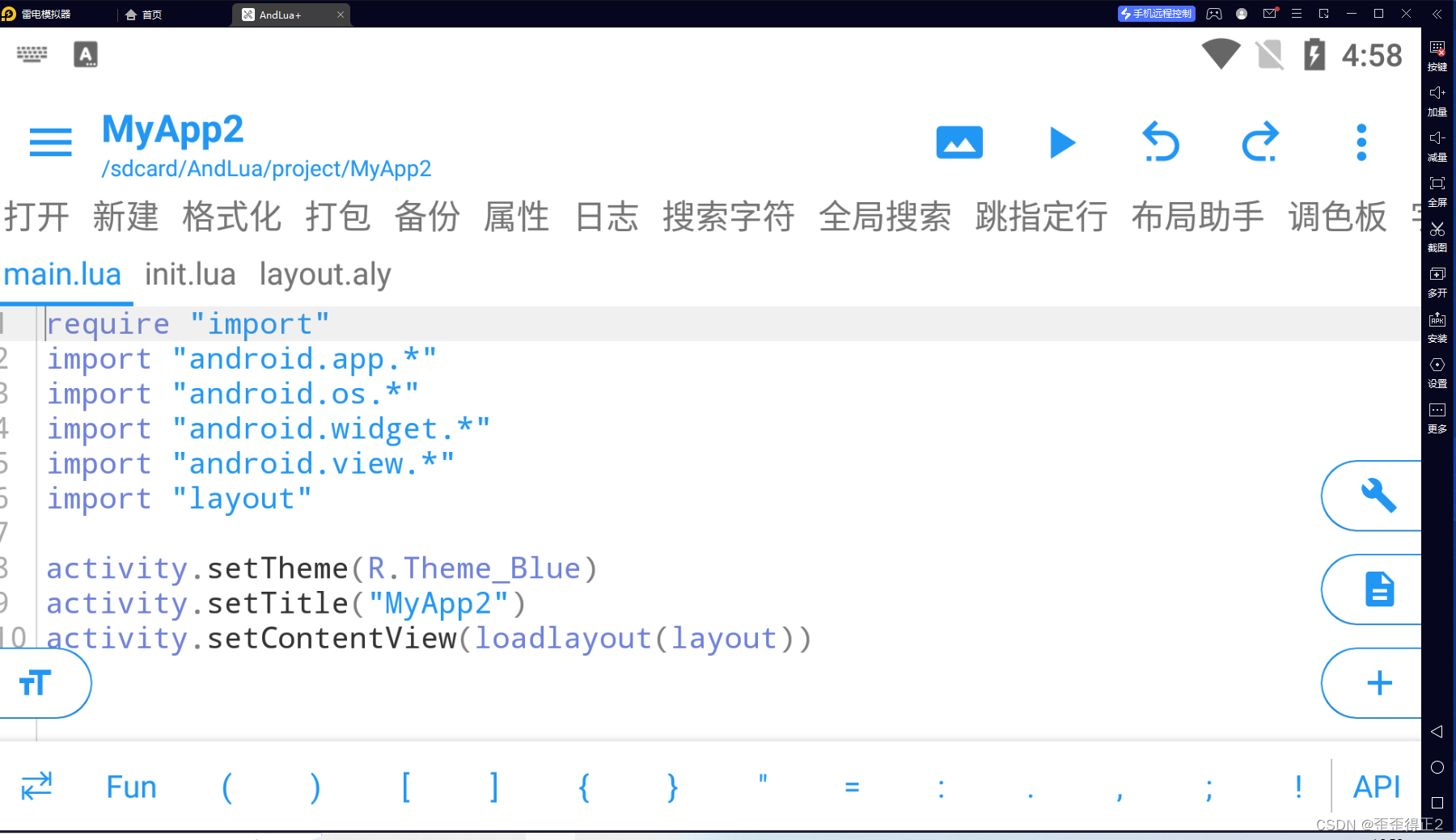Choose 搜索字符 search text option
The height and width of the screenshot is (840, 1456).
(729, 217)
